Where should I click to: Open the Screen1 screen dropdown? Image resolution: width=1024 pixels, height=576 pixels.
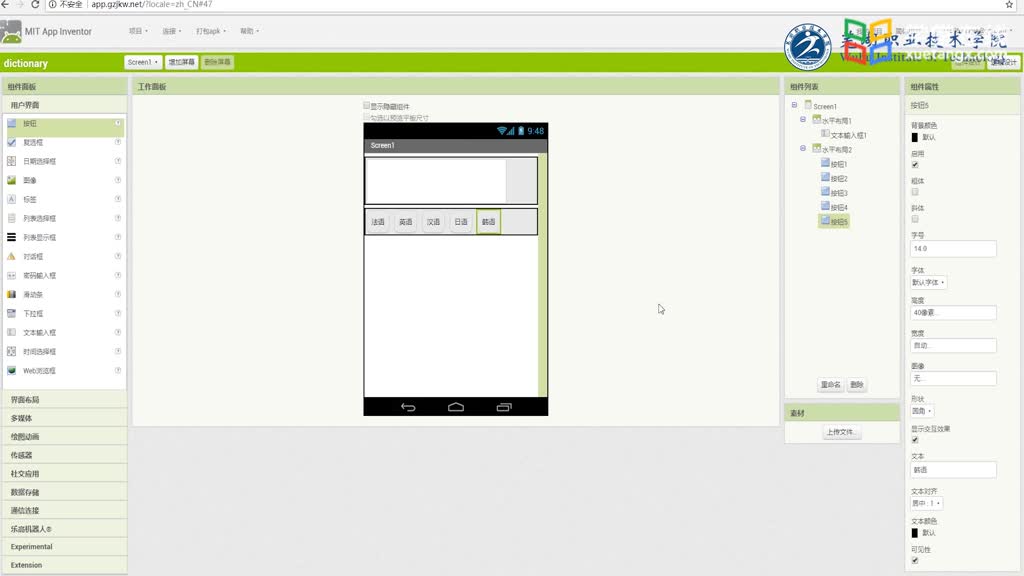[x=143, y=62]
